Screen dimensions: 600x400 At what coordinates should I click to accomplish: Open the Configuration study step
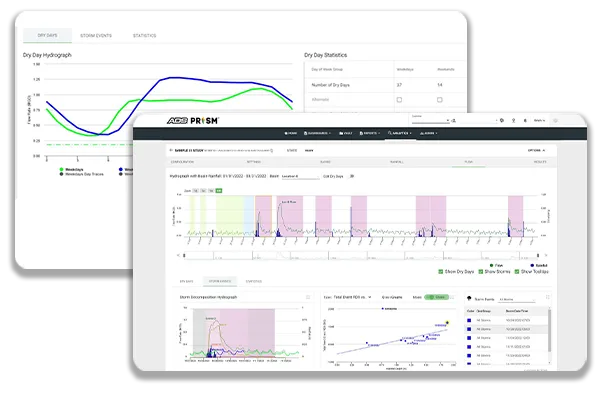tap(182, 162)
